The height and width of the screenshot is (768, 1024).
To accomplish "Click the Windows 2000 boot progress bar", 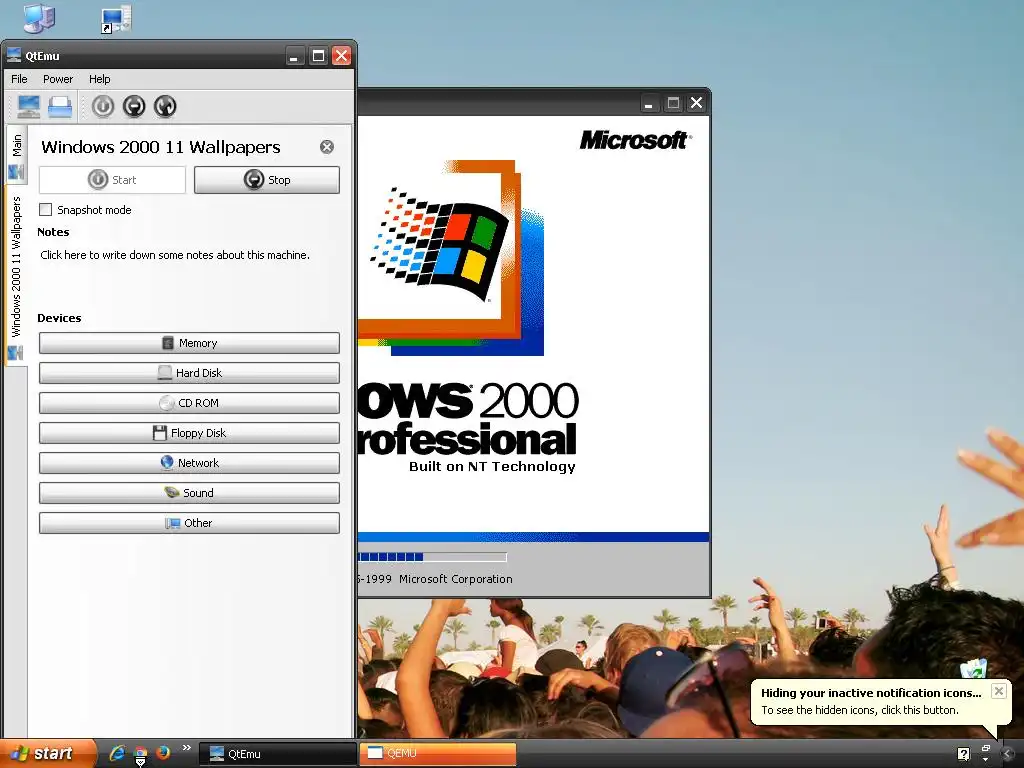I will [432, 557].
